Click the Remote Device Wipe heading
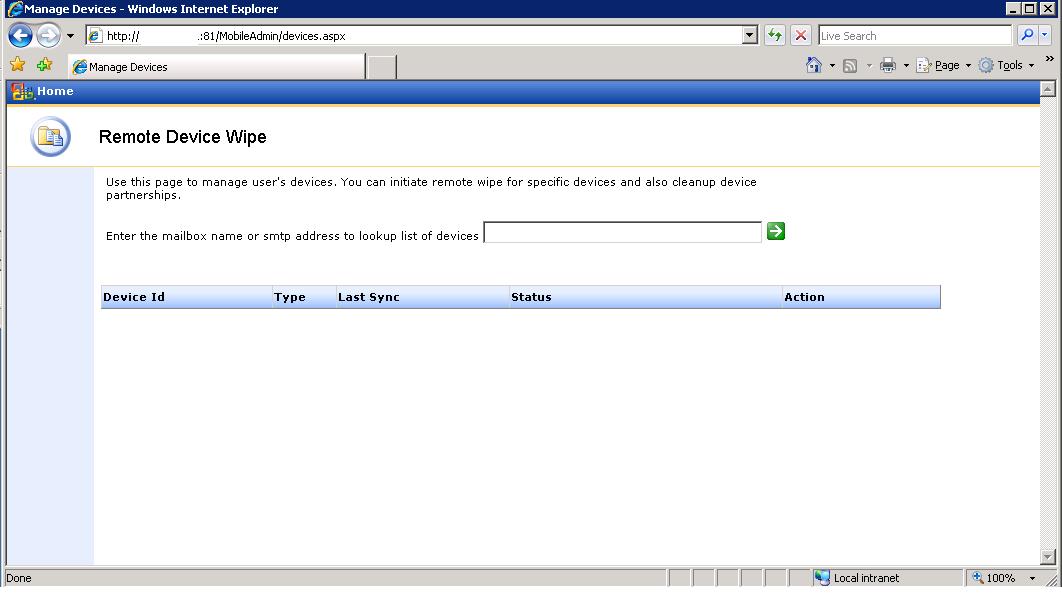The width and height of the screenshot is (1062, 600). pyautogui.click(x=183, y=137)
